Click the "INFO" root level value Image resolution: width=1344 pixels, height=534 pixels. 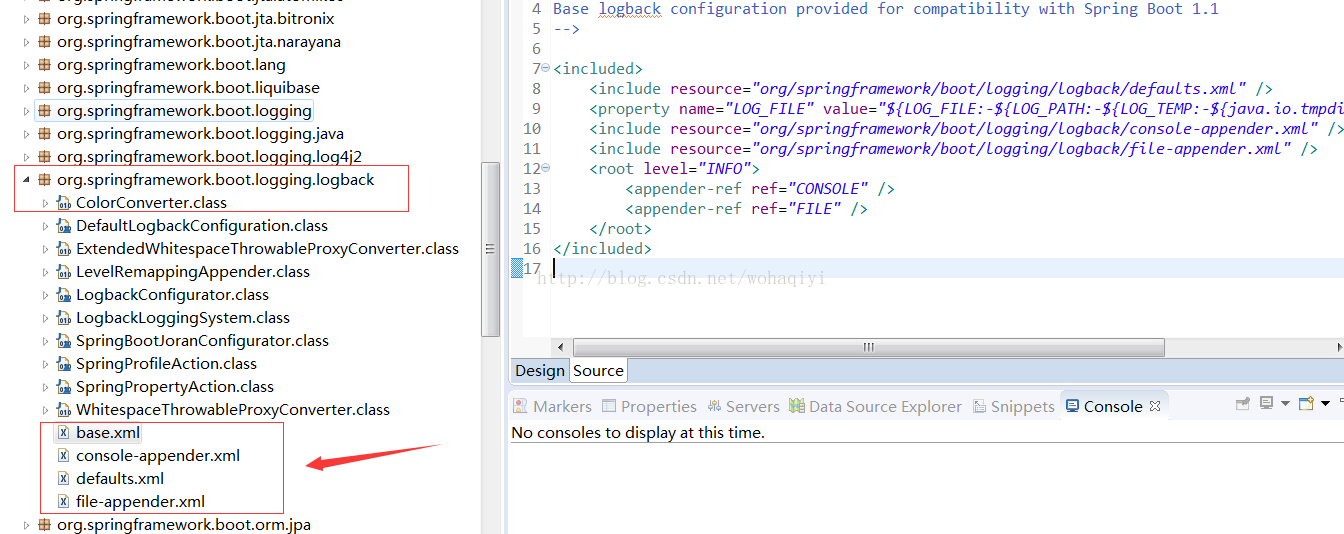(724, 168)
